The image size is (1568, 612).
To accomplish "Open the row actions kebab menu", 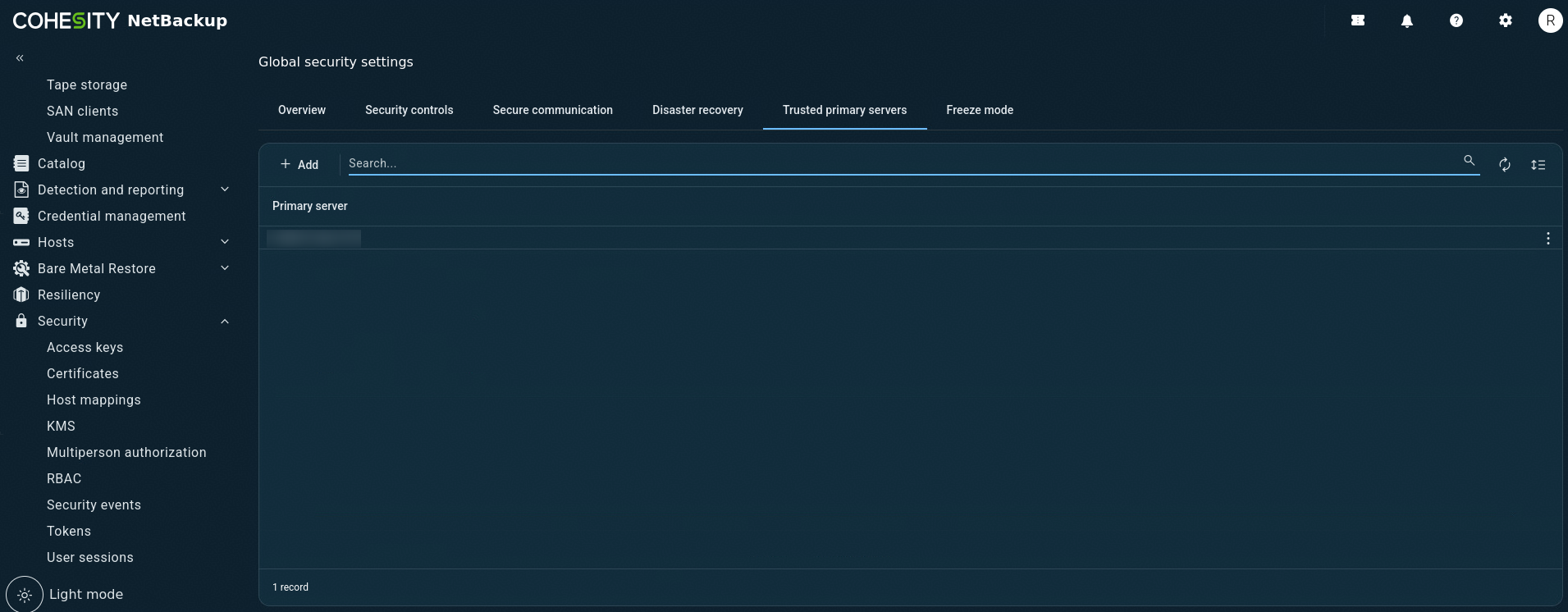I will [1548, 238].
